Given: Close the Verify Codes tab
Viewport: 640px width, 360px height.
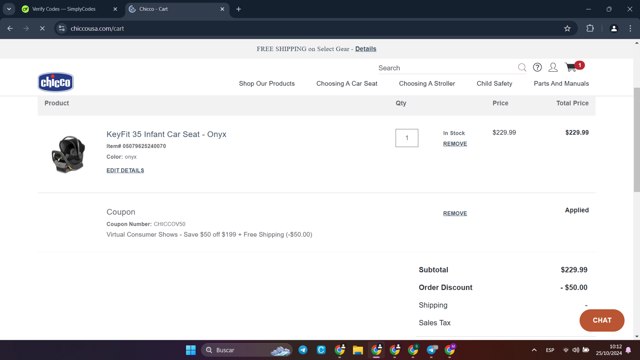Looking at the screenshot, I should point(115,9).
